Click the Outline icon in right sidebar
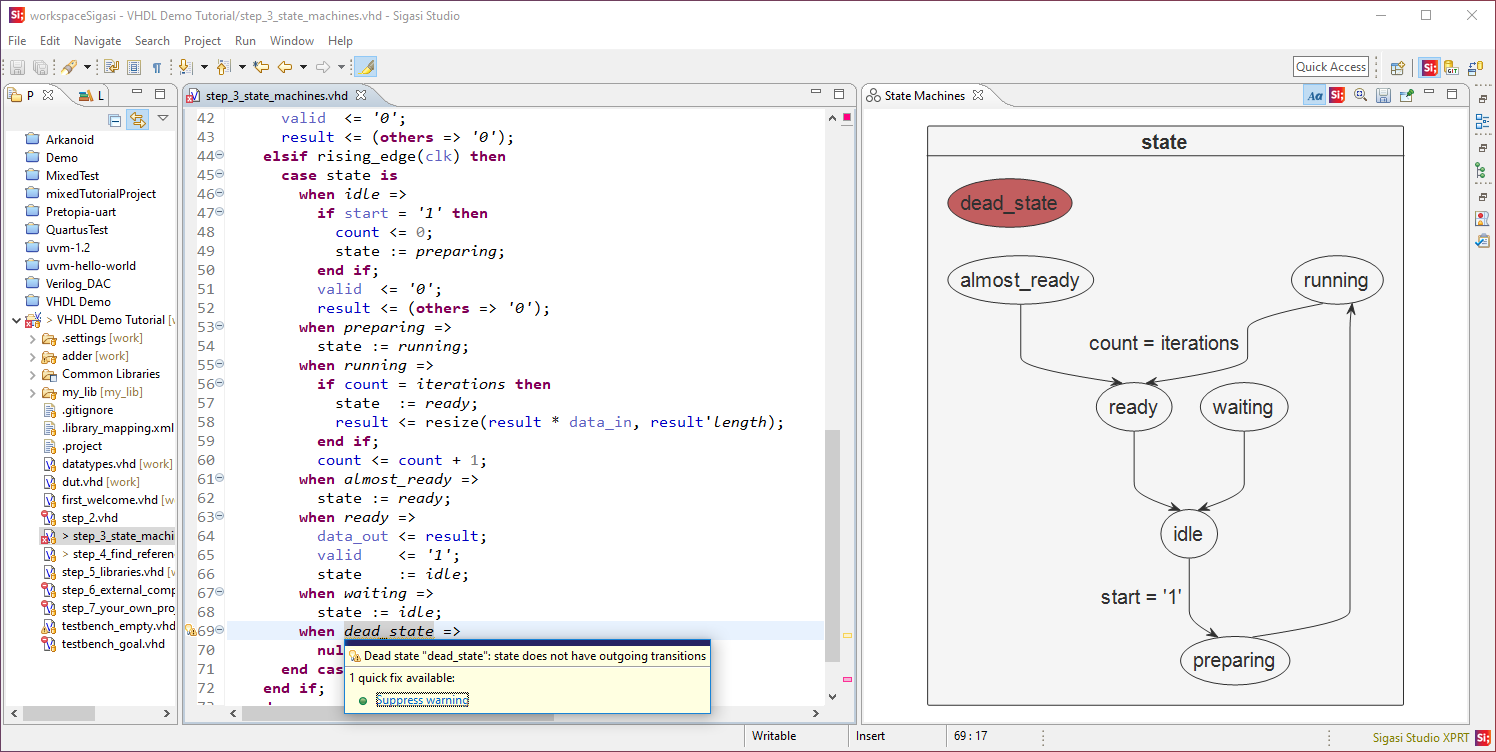 coord(1482,122)
